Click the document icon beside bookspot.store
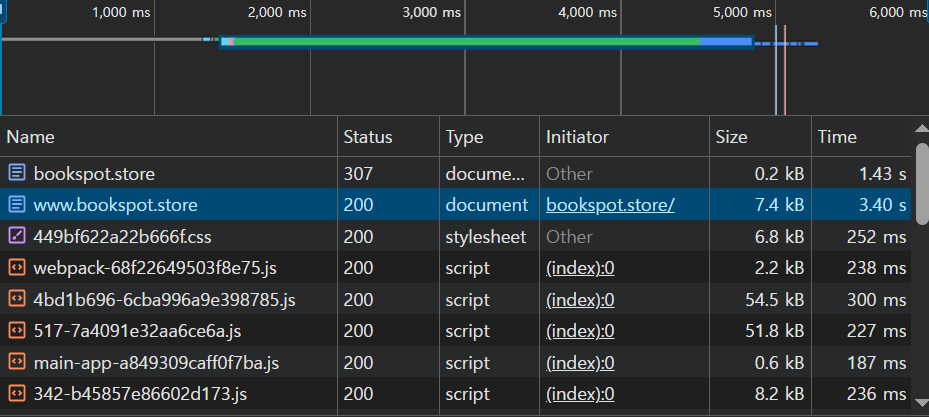Viewport: 929px width, 417px height. pos(17,174)
